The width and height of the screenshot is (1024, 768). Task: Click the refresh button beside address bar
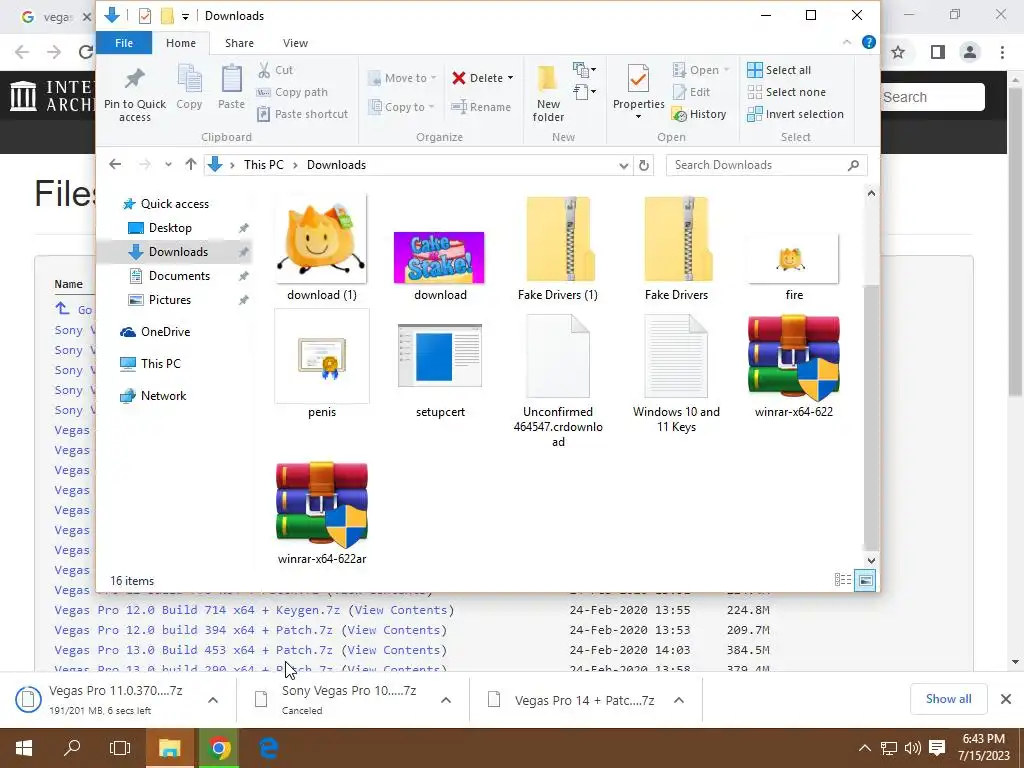[x=643, y=165]
